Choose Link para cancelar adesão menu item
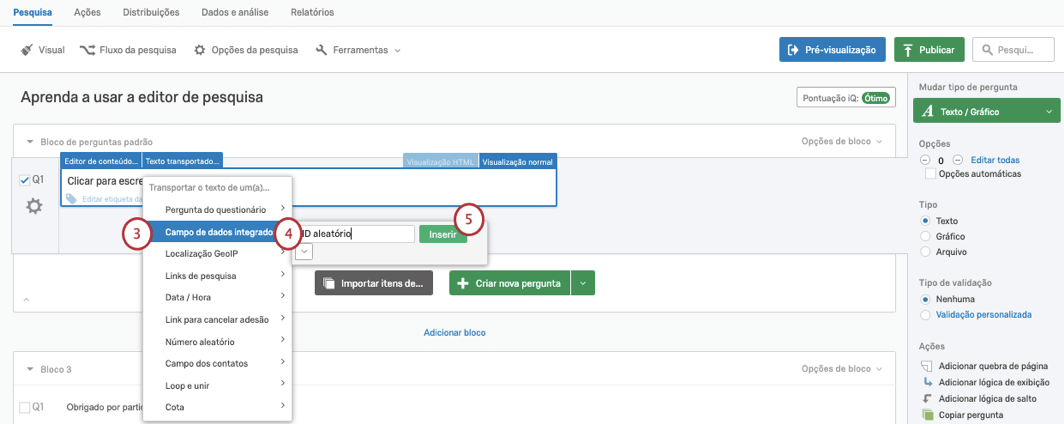 click(218, 320)
